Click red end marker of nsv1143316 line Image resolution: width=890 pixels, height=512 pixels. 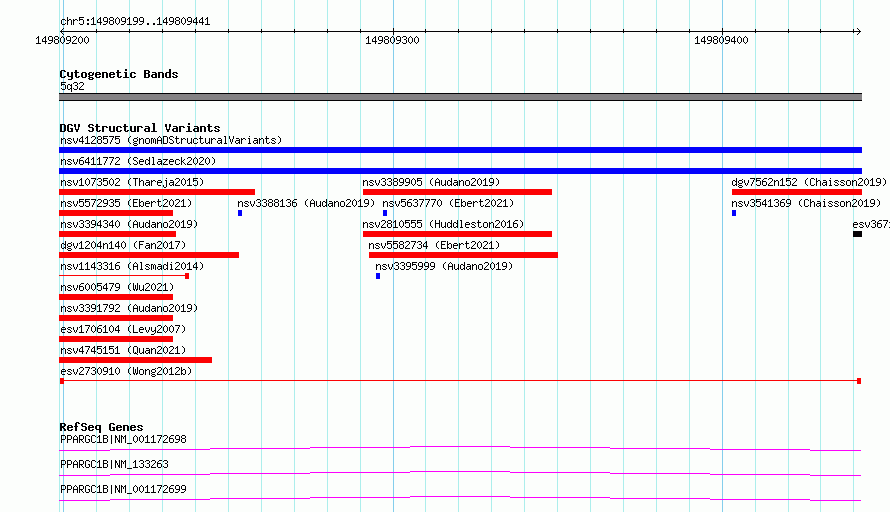(187, 276)
